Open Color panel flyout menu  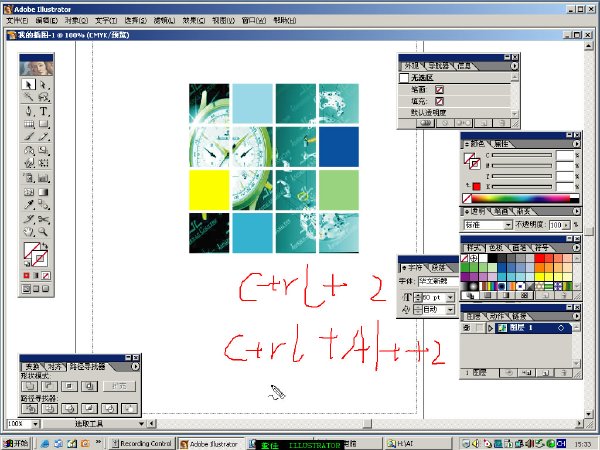pyautogui.click(x=576, y=144)
